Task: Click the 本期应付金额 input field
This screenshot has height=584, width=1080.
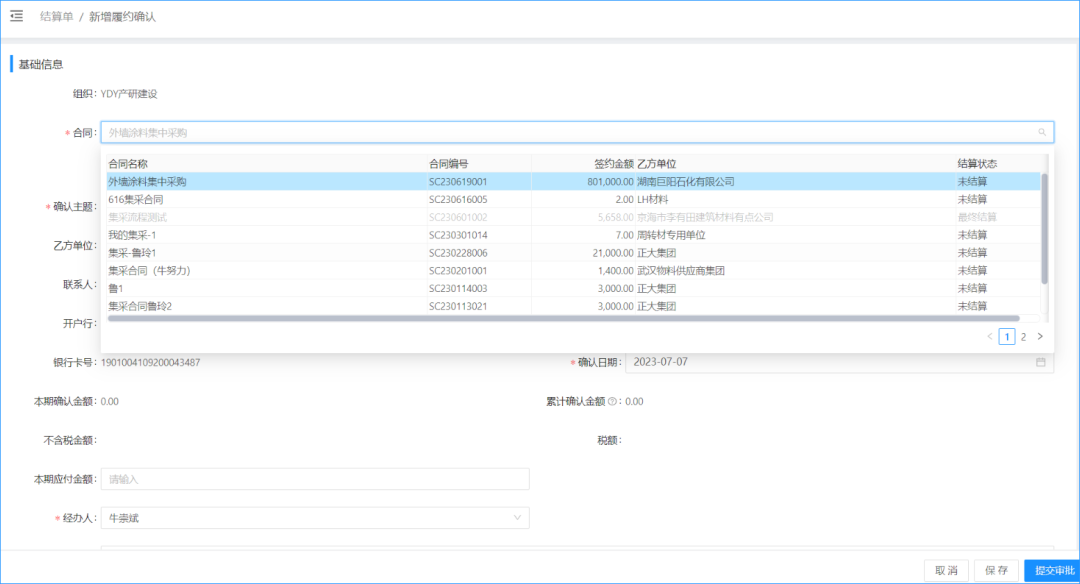Action: (315, 479)
